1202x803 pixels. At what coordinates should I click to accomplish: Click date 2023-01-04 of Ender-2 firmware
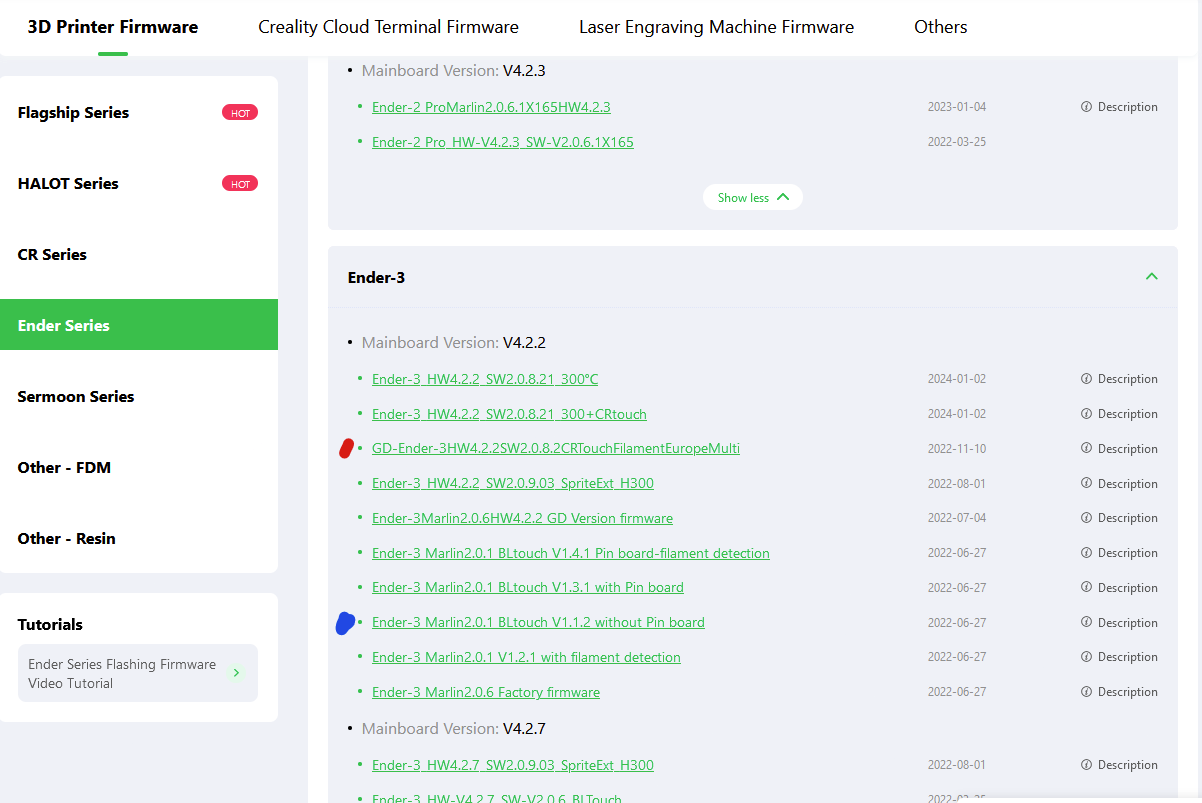957,107
